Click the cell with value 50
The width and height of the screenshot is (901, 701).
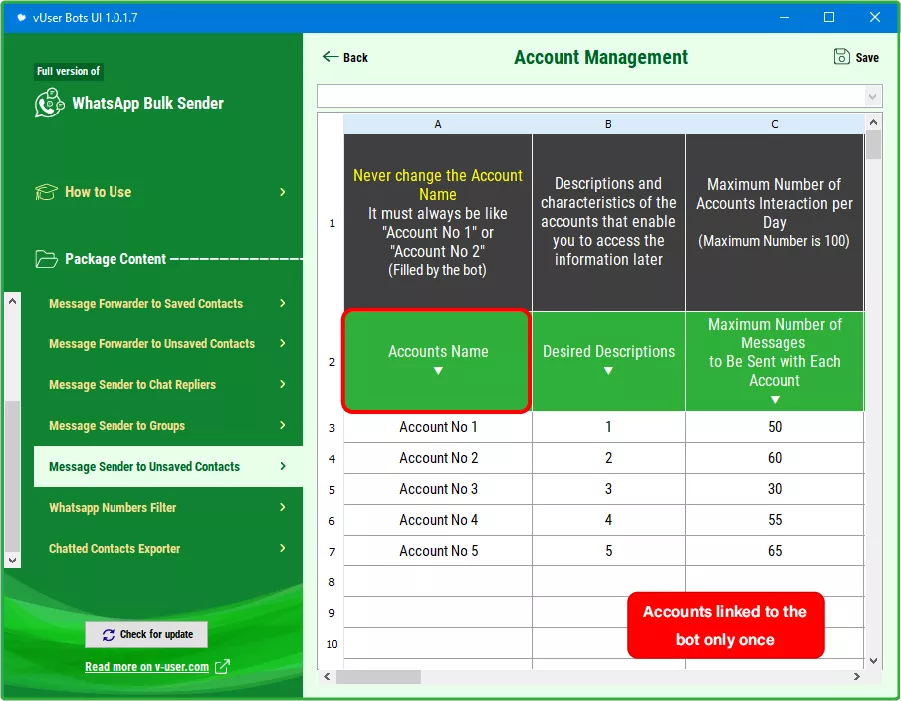(775, 427)
